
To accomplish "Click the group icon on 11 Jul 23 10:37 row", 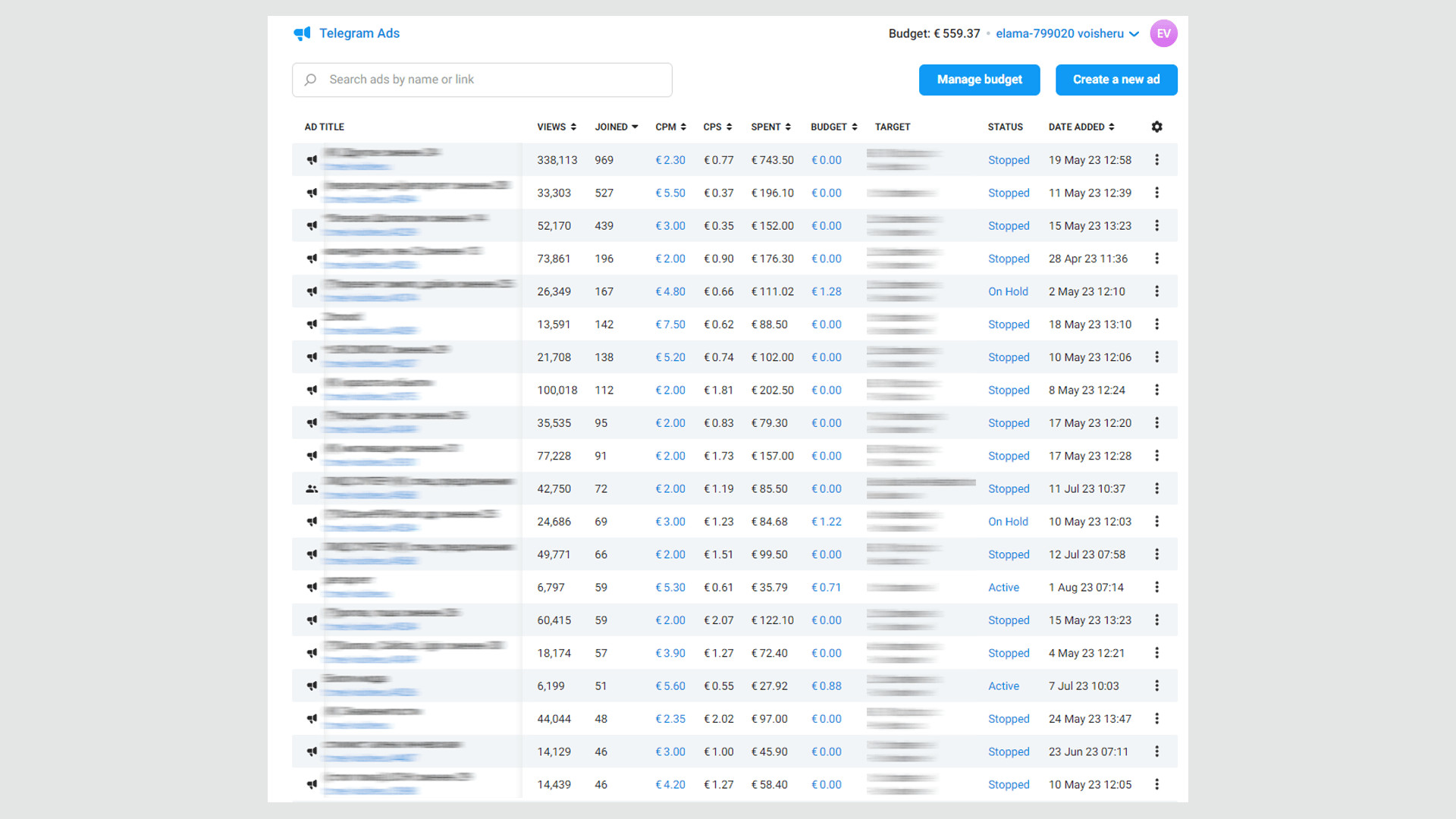I will pyautogui.click(x=312, y=489).
